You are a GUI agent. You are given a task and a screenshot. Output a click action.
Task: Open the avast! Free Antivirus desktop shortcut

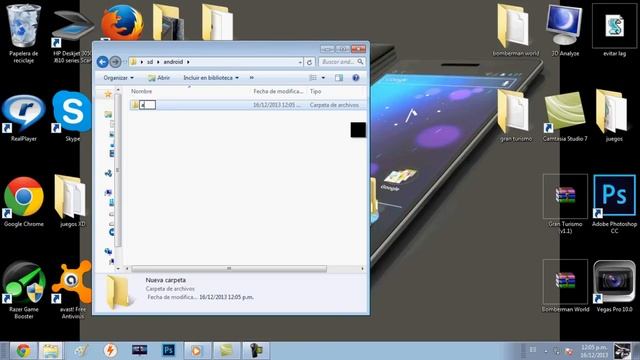click(73, 290)
